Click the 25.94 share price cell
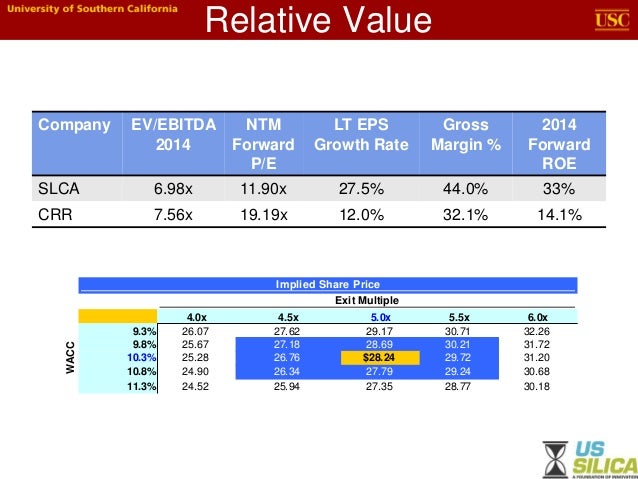 pyautogui.click(x=286, y=386)
